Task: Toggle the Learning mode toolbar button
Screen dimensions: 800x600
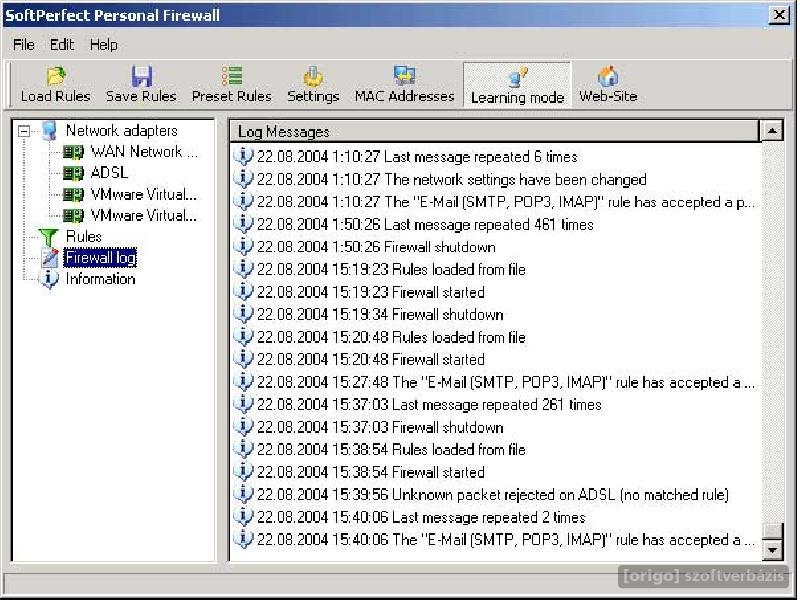Action: [517, 85]
